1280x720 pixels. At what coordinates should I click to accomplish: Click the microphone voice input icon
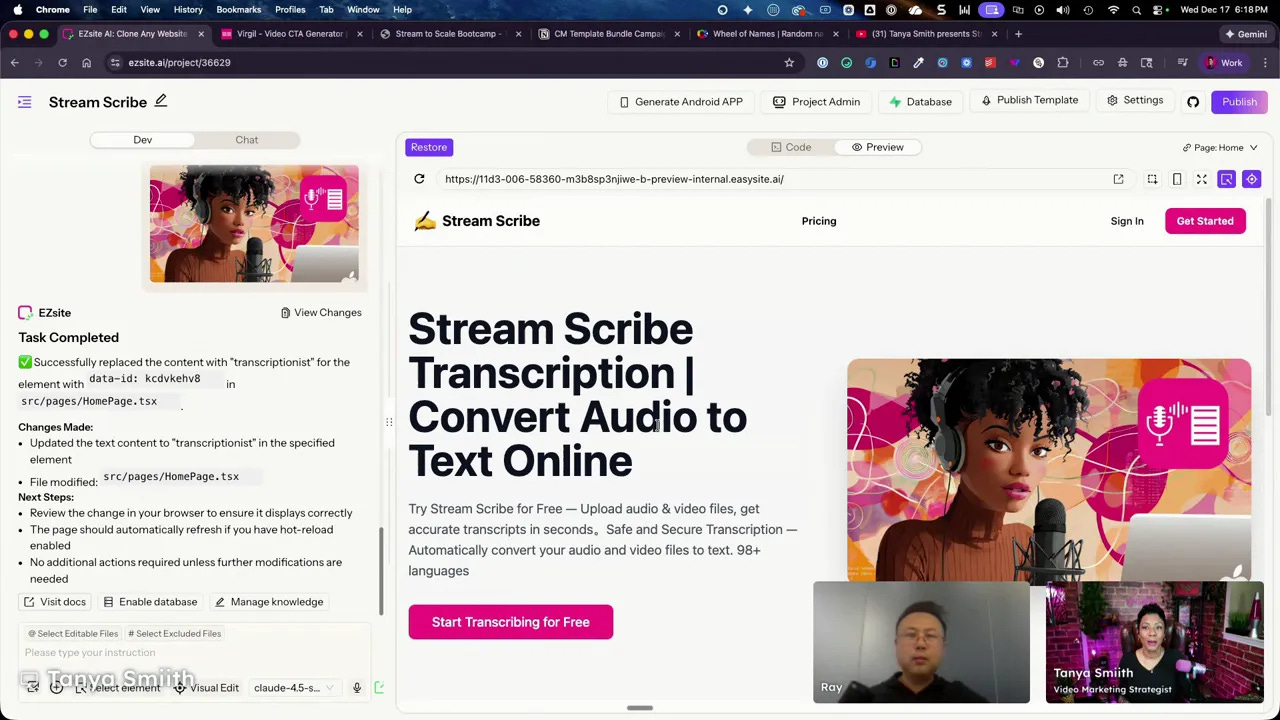(357, 687)
